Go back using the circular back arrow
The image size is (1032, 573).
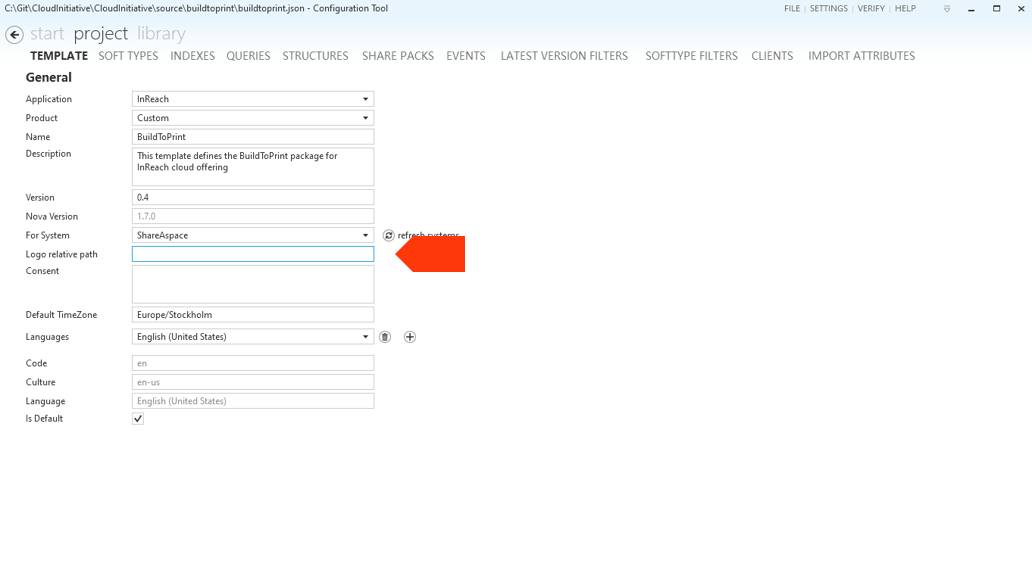pyautogui.click(x=14, y=34)
